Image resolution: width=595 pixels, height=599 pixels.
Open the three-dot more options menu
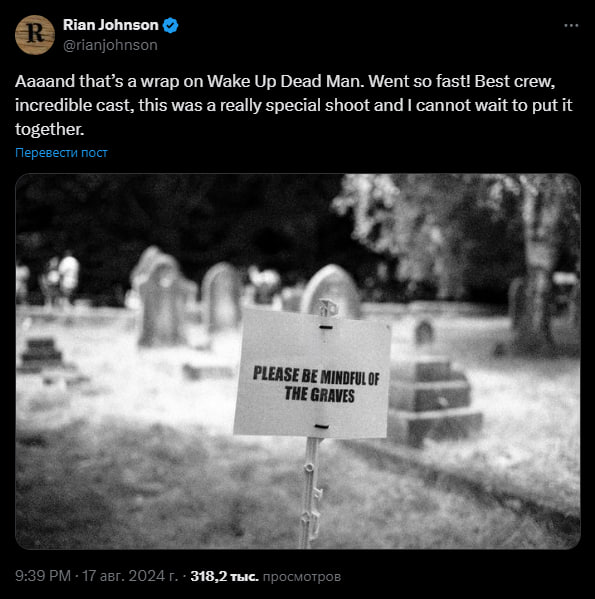[x=571, y=26]
